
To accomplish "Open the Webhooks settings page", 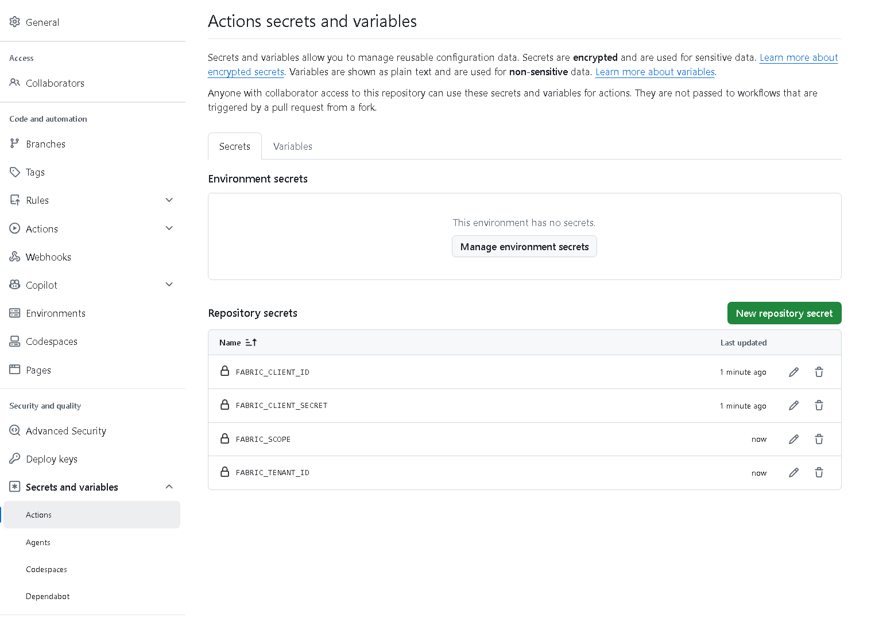I will point(49,257).
